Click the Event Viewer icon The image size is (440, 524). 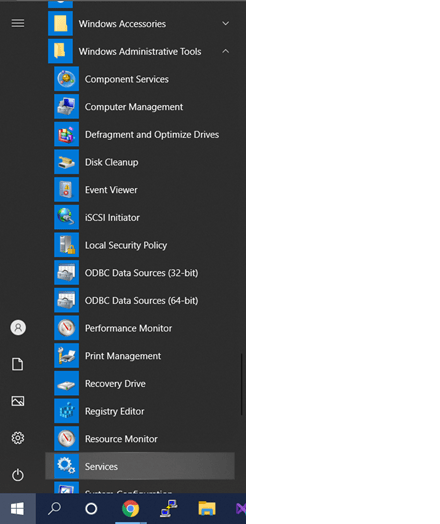66,190
